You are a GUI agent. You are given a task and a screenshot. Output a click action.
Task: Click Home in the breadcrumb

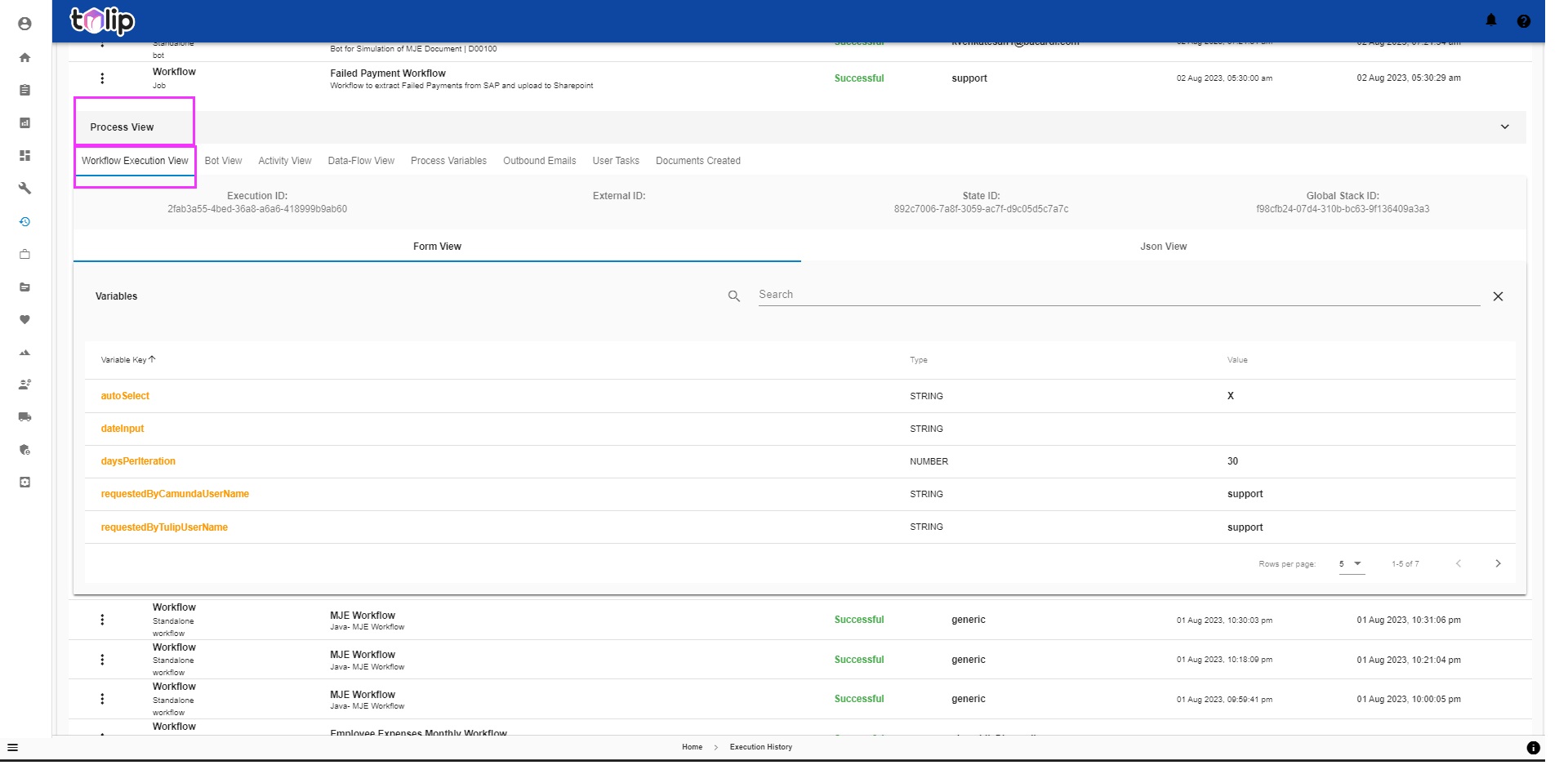(x=692, y=747)
